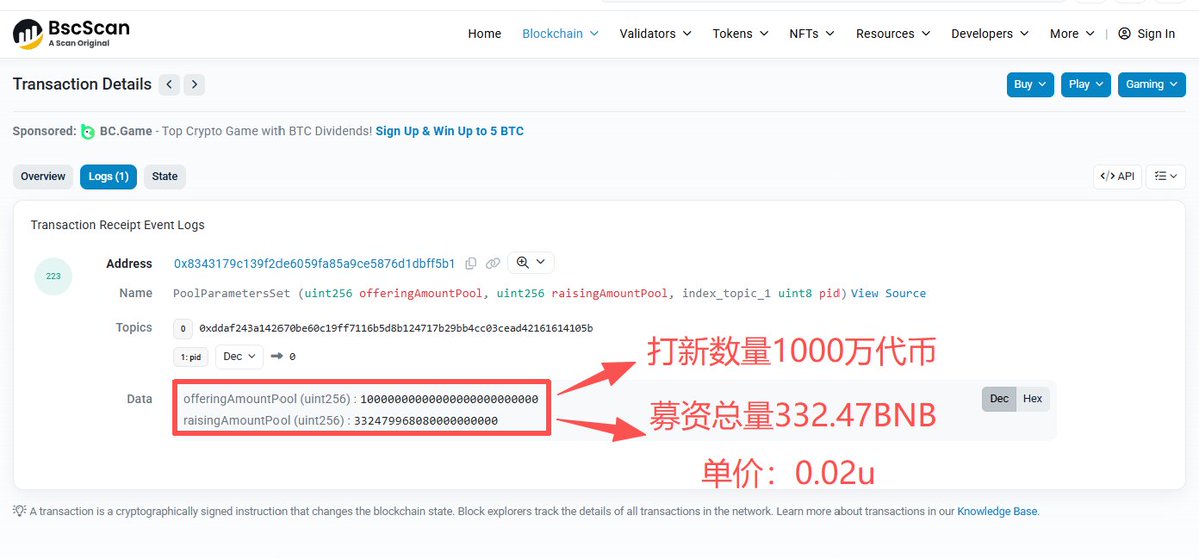Switch to the Overview tab

43,177
